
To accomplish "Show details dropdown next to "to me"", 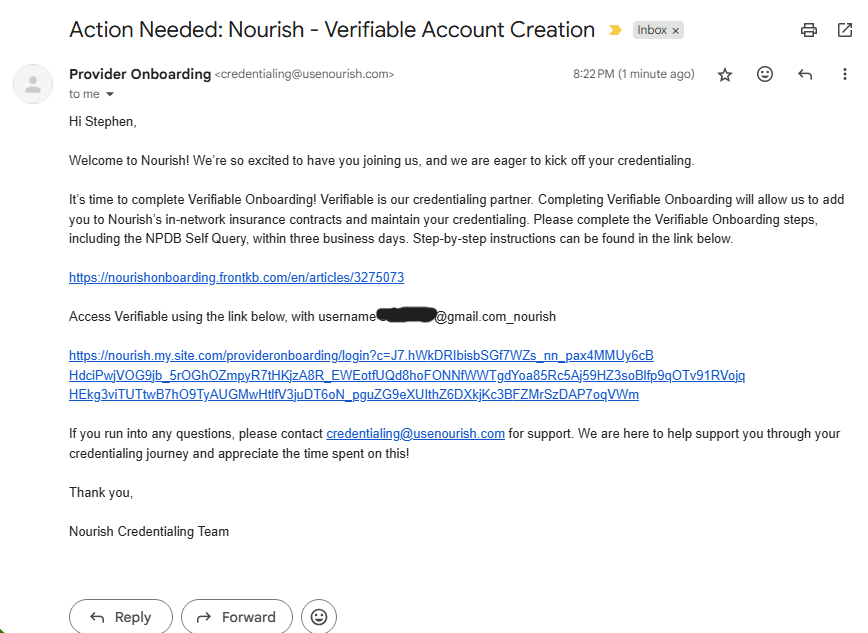I will 110,94.
